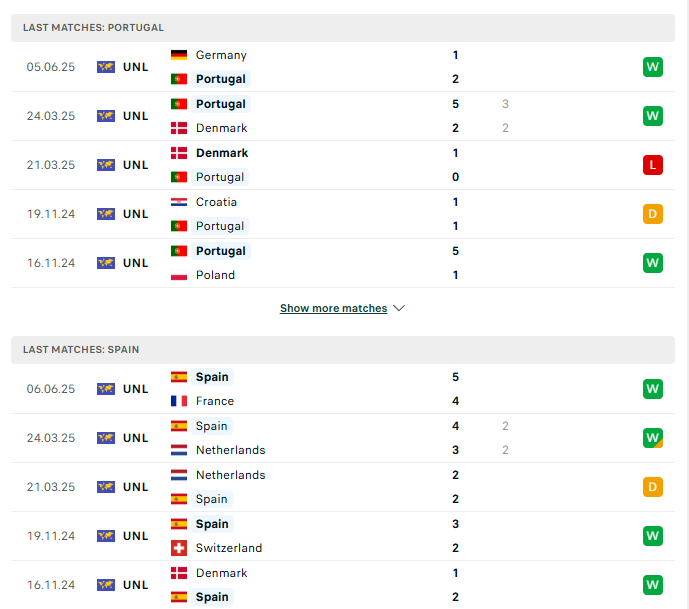Open the Last Matches: Spain section header
The image size is (689, 609).
point(343,350)
